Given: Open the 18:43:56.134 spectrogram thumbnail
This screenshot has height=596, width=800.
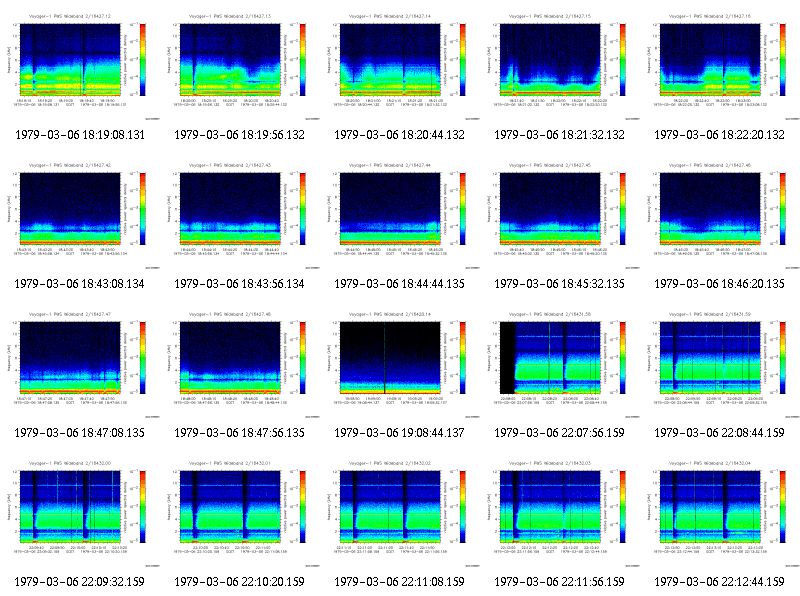Looking at the screenshot, I should click(240, 216).
